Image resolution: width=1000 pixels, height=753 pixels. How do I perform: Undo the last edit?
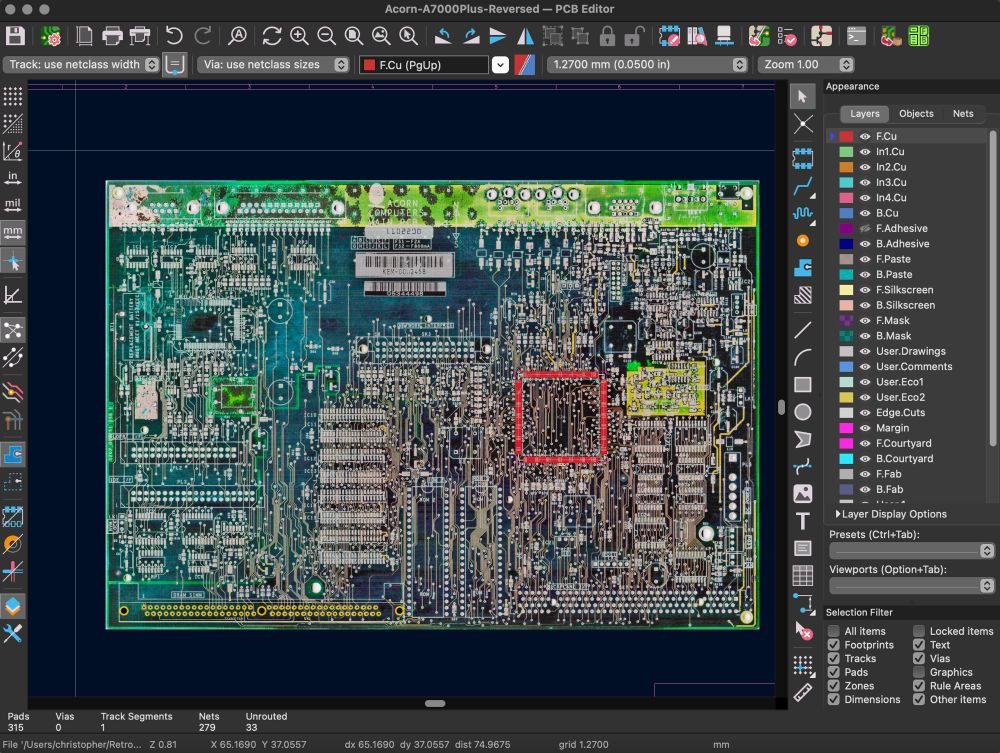[x=173, y=36]
